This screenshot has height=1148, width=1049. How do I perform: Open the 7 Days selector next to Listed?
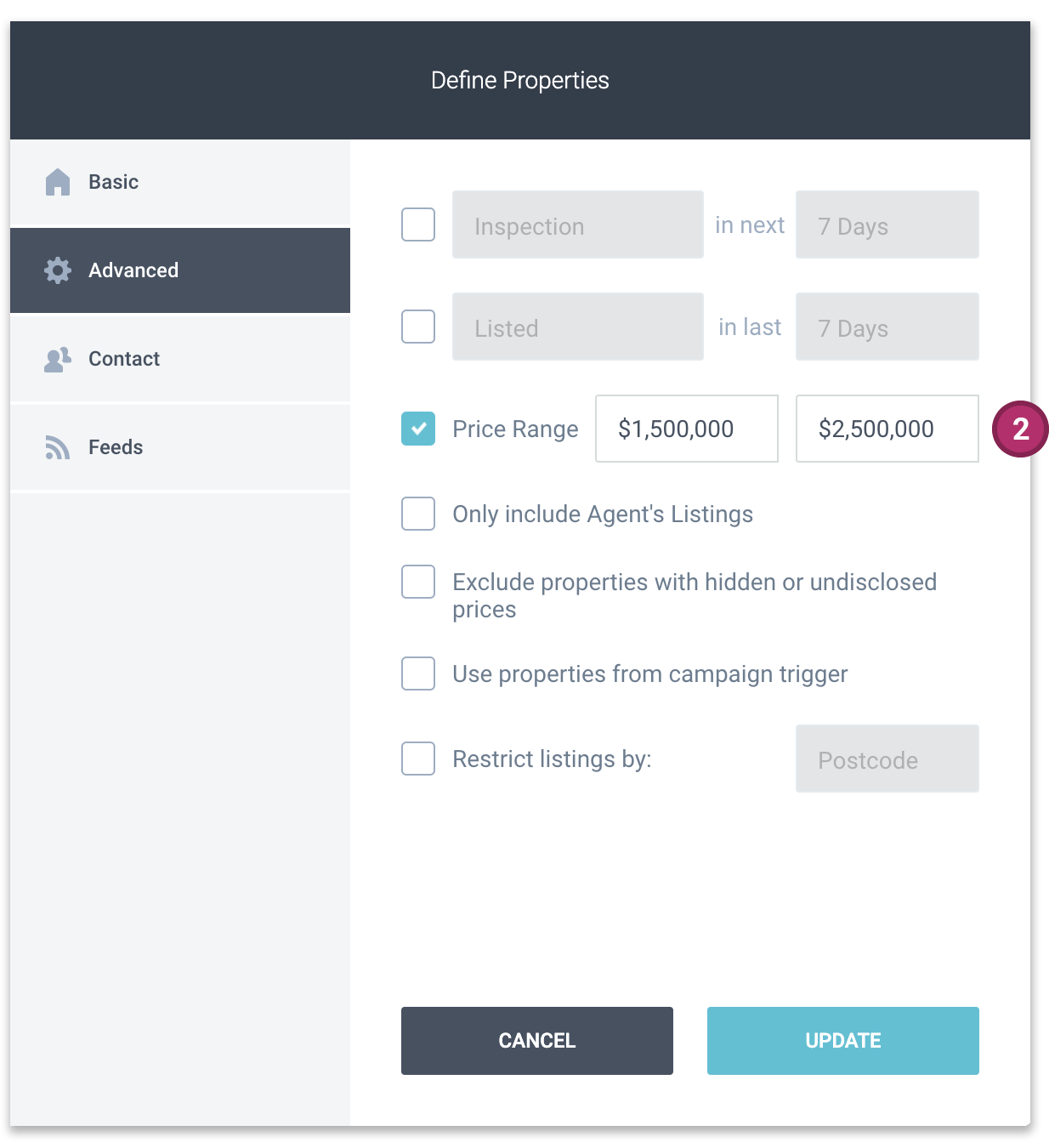(x=887, y=327)
